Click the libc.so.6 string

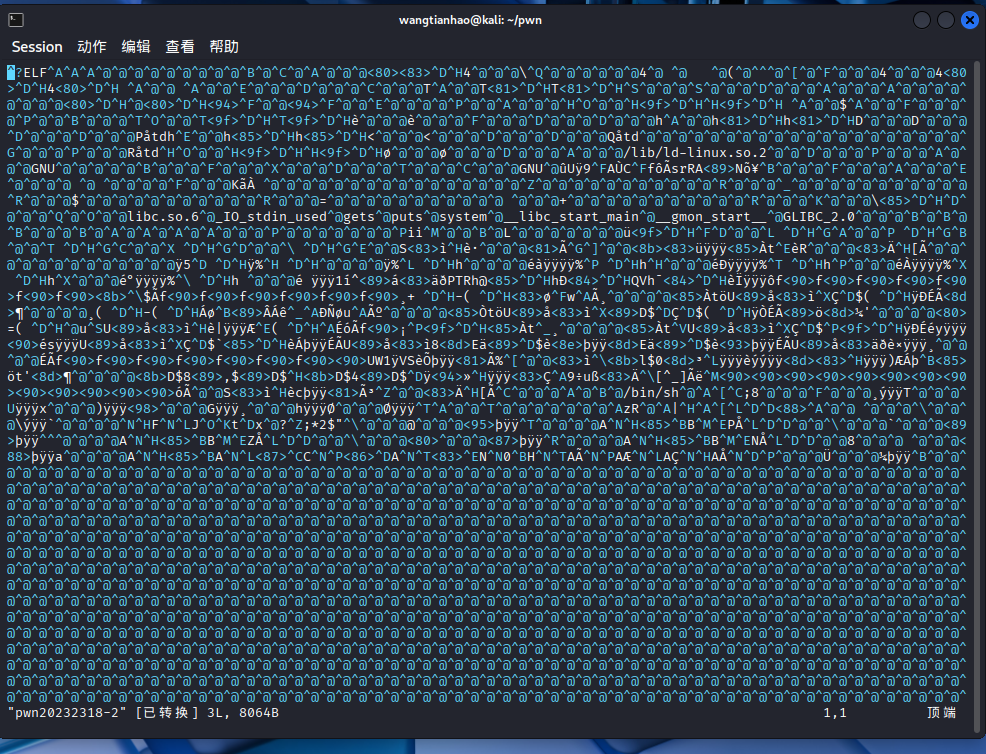163,217
